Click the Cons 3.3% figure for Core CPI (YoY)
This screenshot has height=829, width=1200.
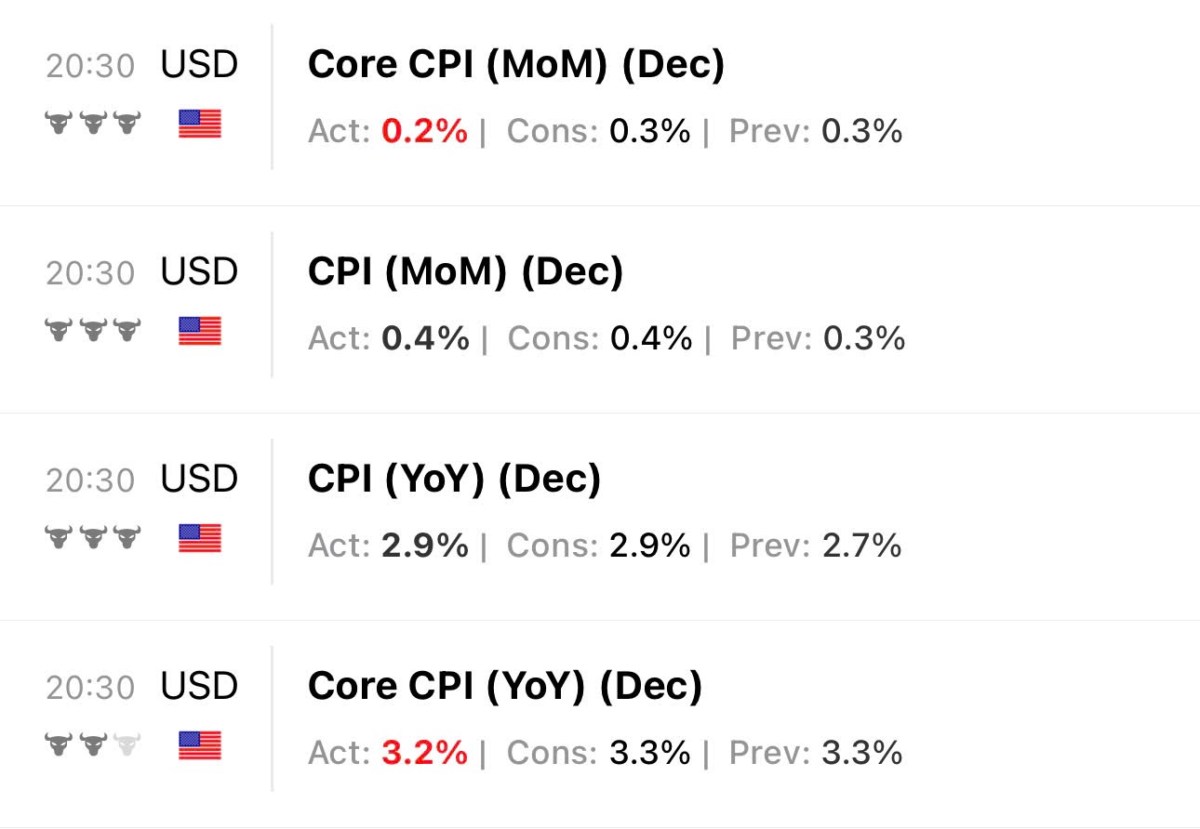click(x=650, y=753)
